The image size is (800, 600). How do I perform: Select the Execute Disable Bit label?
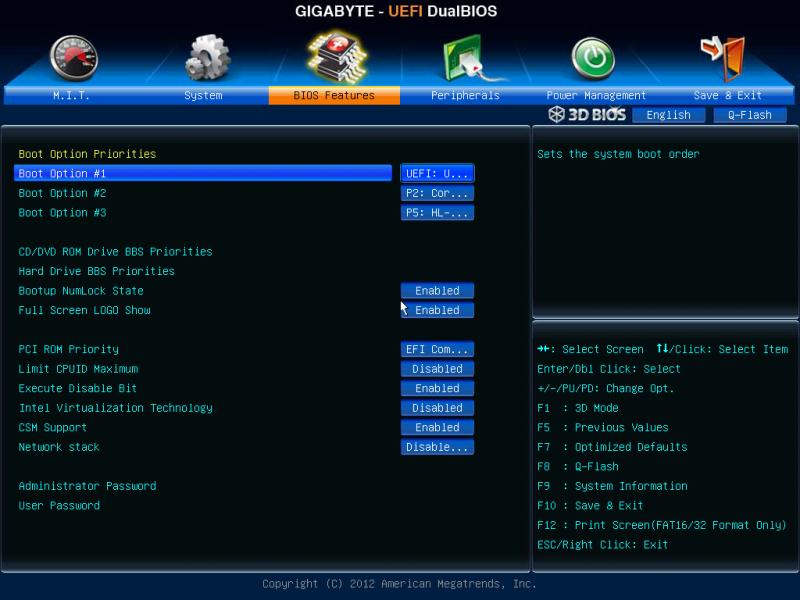(78, 388)
